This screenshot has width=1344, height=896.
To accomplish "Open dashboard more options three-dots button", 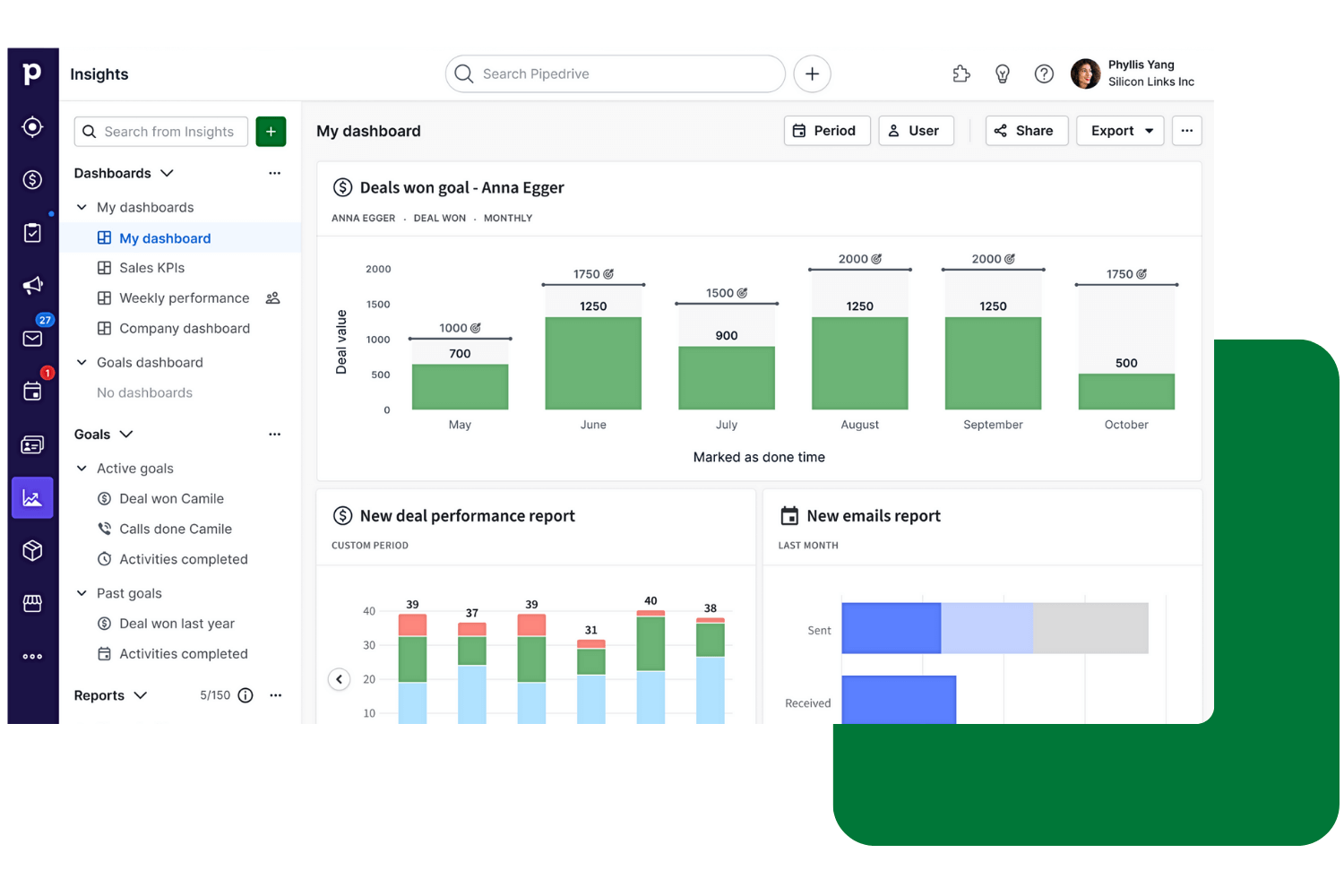I will (x=1187, y=131).
